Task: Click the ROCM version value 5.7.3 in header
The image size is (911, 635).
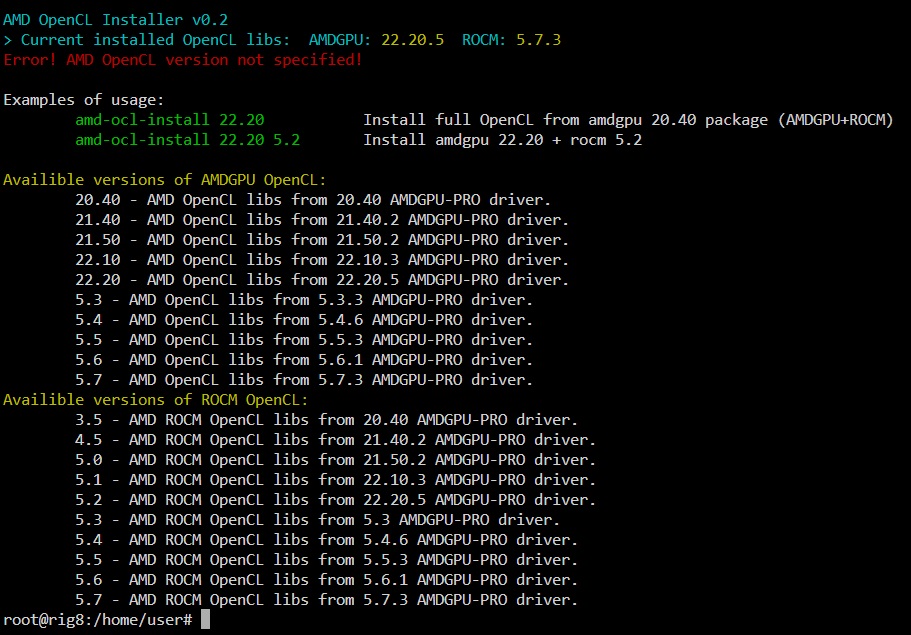Action: pyautogui.click(x=539, y=40)
